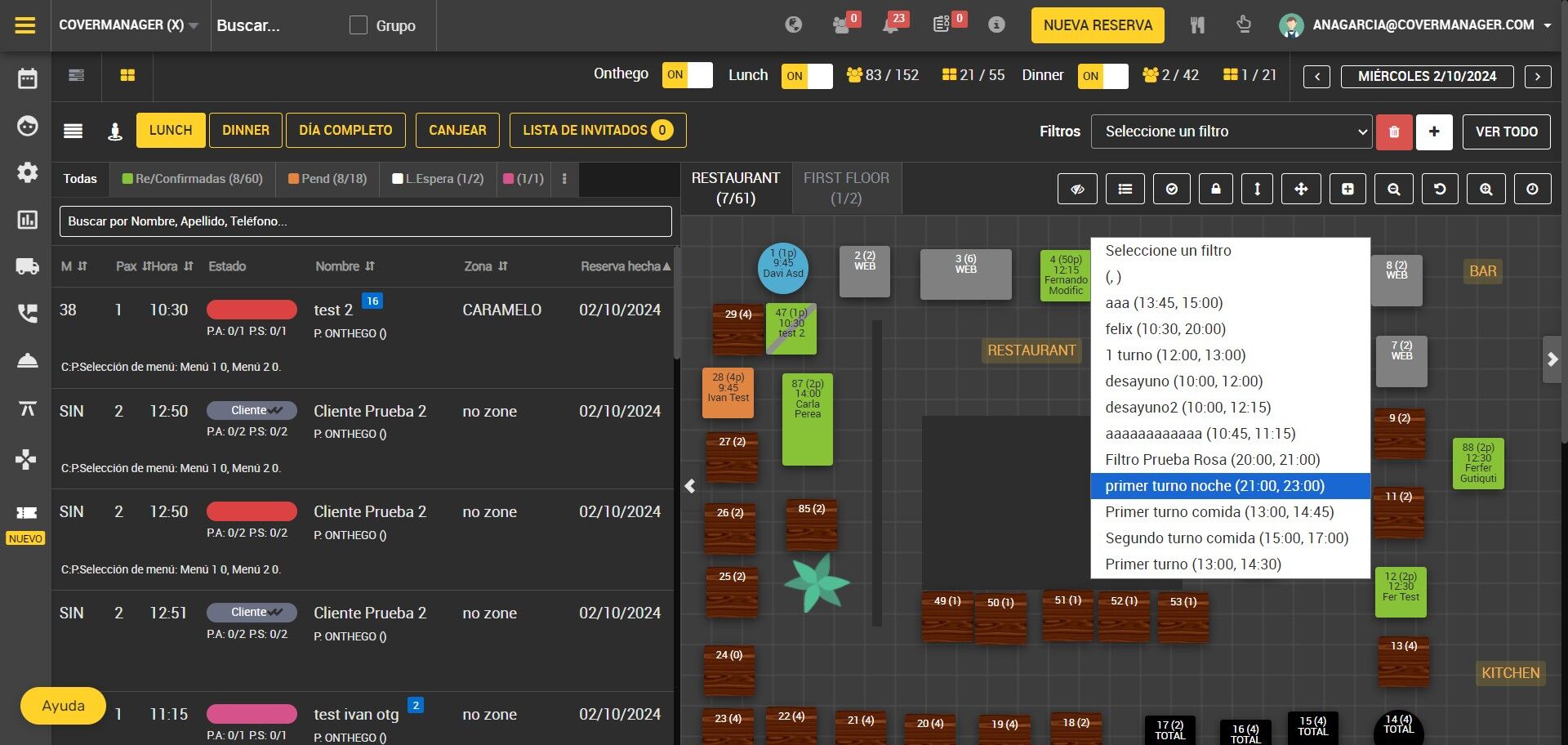1568x745 pixels.
Task: Toggle the Grupo checkbox
Action: 359,25
